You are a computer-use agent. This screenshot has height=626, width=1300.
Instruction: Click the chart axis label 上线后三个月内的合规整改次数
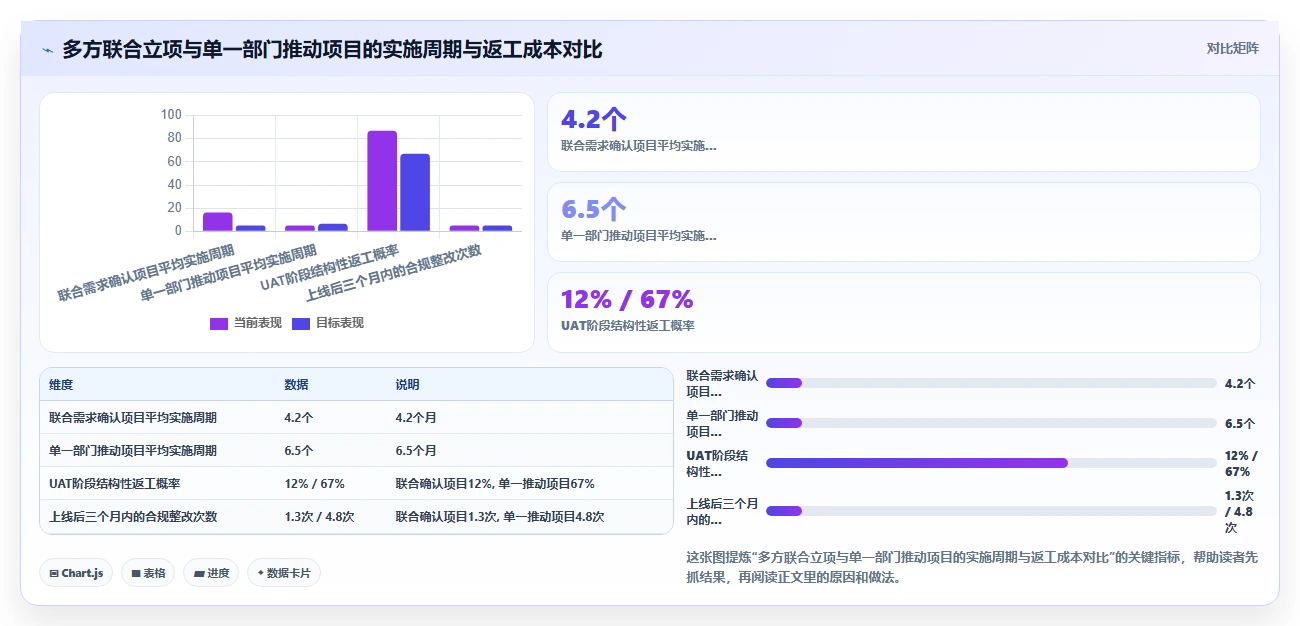pyautogui.click(x=394, y=272)
